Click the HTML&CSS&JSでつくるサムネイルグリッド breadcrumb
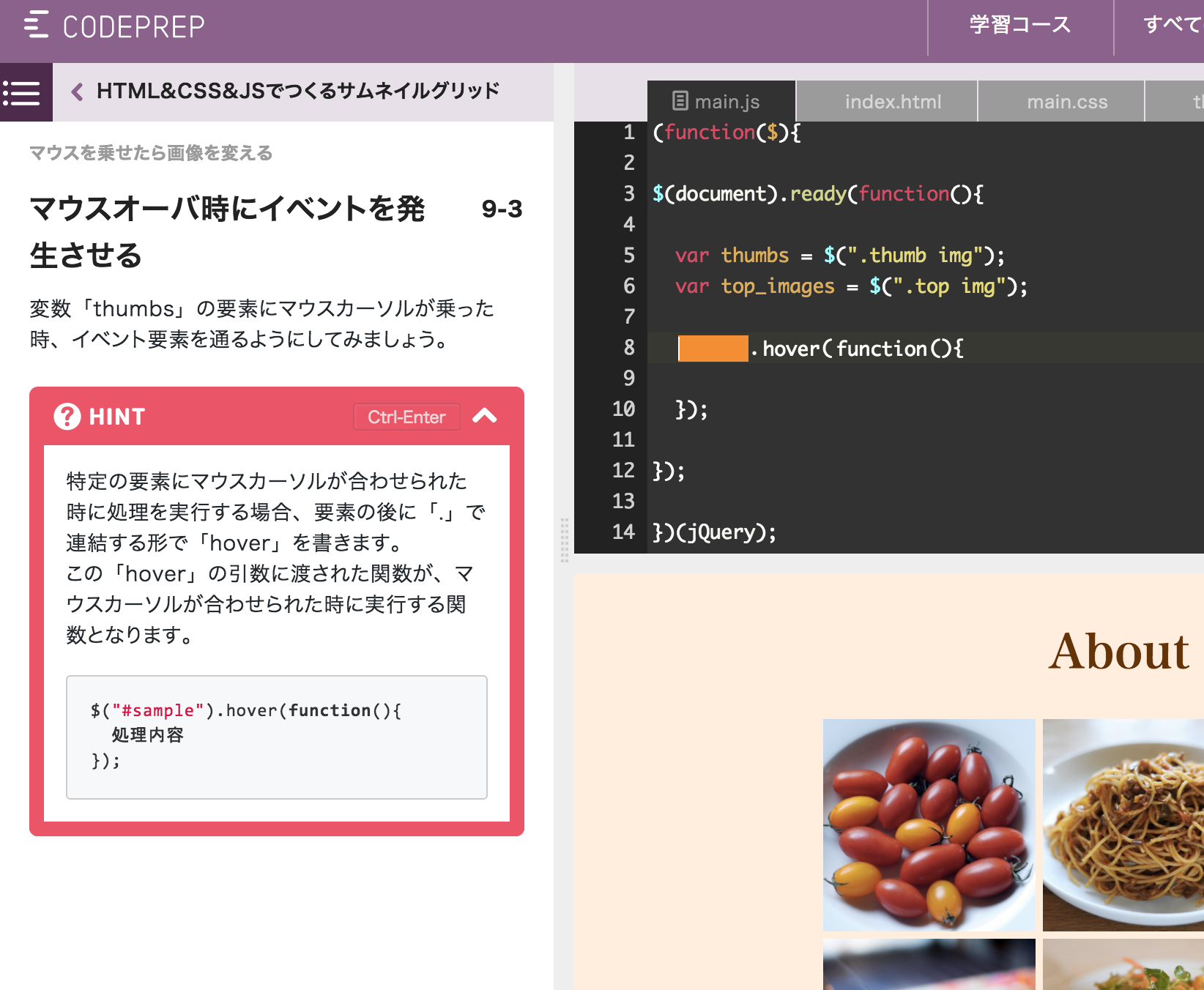The height and width of the screenshot is (990, 1204). [x=297, y=89]
